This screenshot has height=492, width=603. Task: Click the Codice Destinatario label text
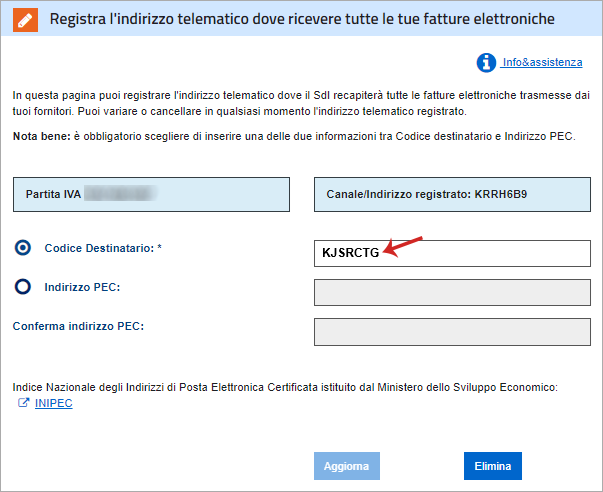click(103, 248)
